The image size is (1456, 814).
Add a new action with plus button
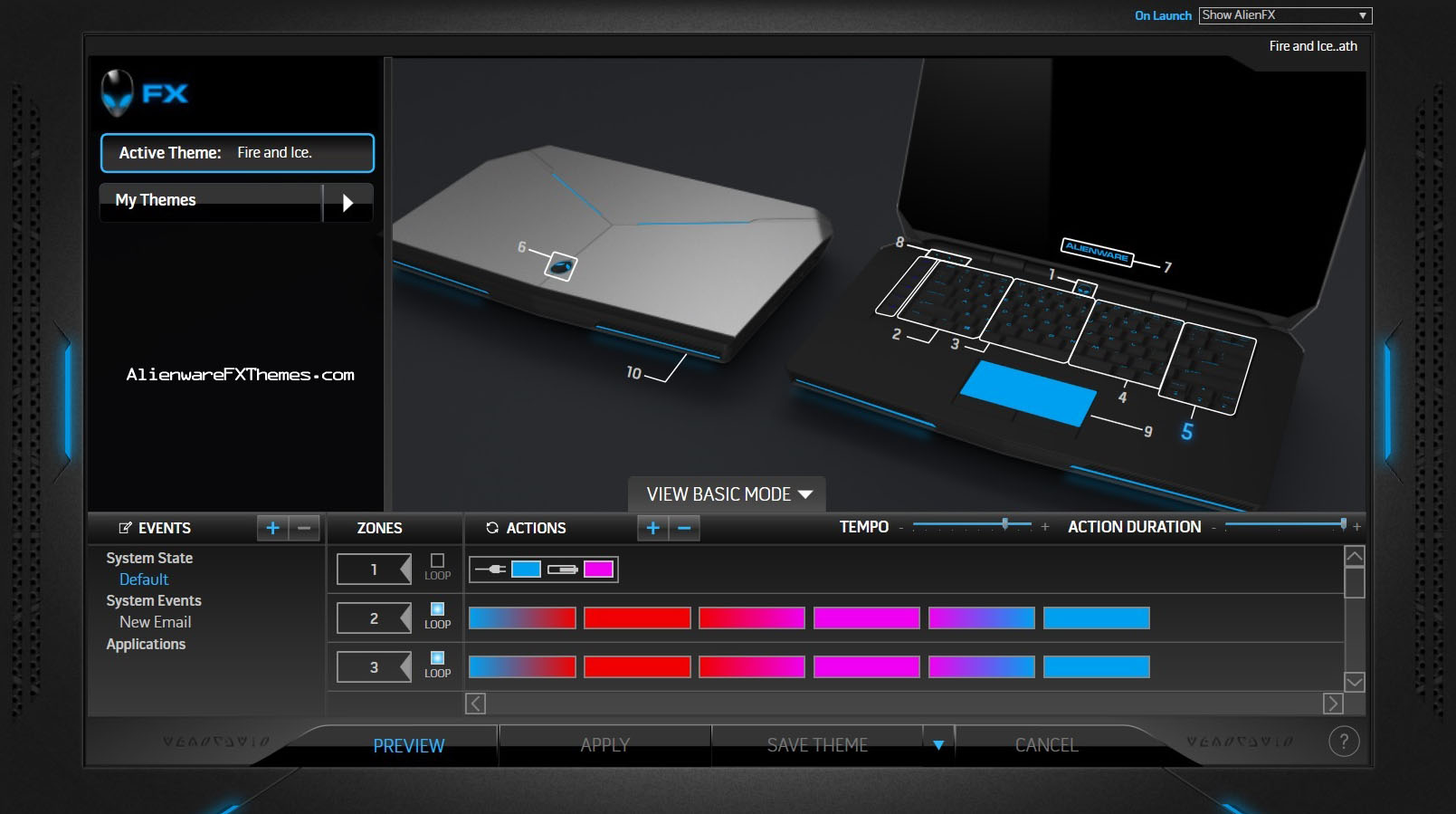[x=652, y=528]
